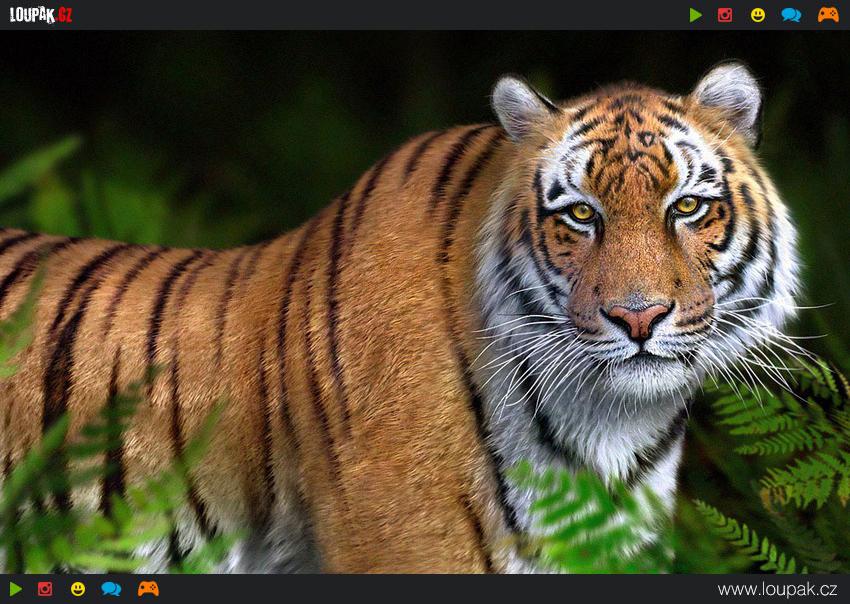Open the yellow smiley icon in bottom bar
The width and height of the screenshot is (850, 604).
(78, 589)
